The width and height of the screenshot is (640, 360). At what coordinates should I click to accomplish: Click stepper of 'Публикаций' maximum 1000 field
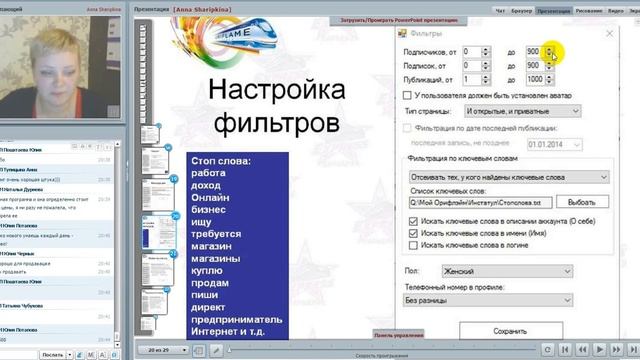[x=549, y=80]
